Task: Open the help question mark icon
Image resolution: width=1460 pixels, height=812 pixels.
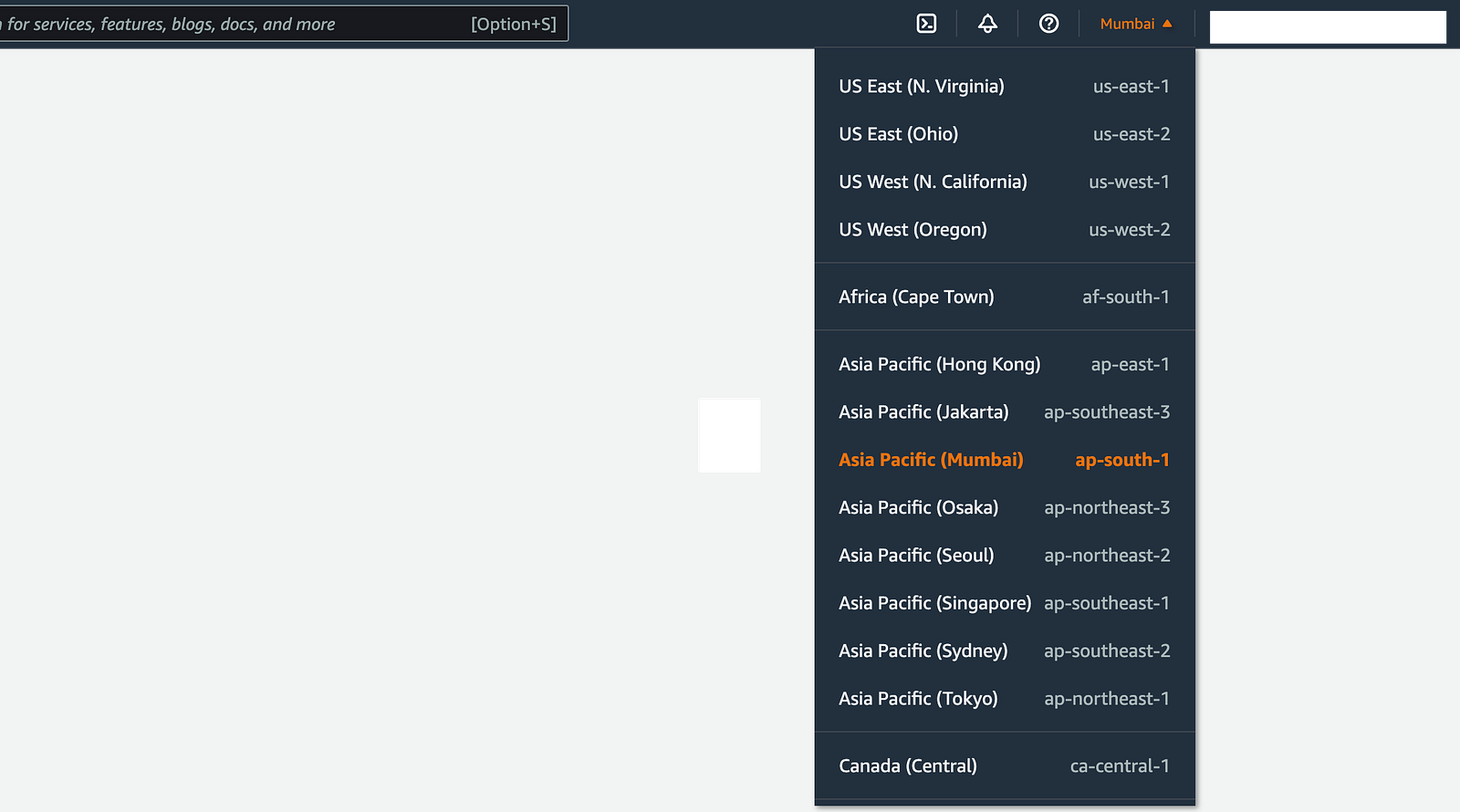Action: 1048,24
